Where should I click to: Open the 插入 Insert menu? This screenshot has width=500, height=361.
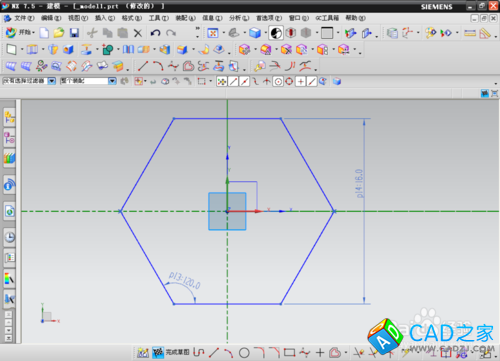(105, 18)
